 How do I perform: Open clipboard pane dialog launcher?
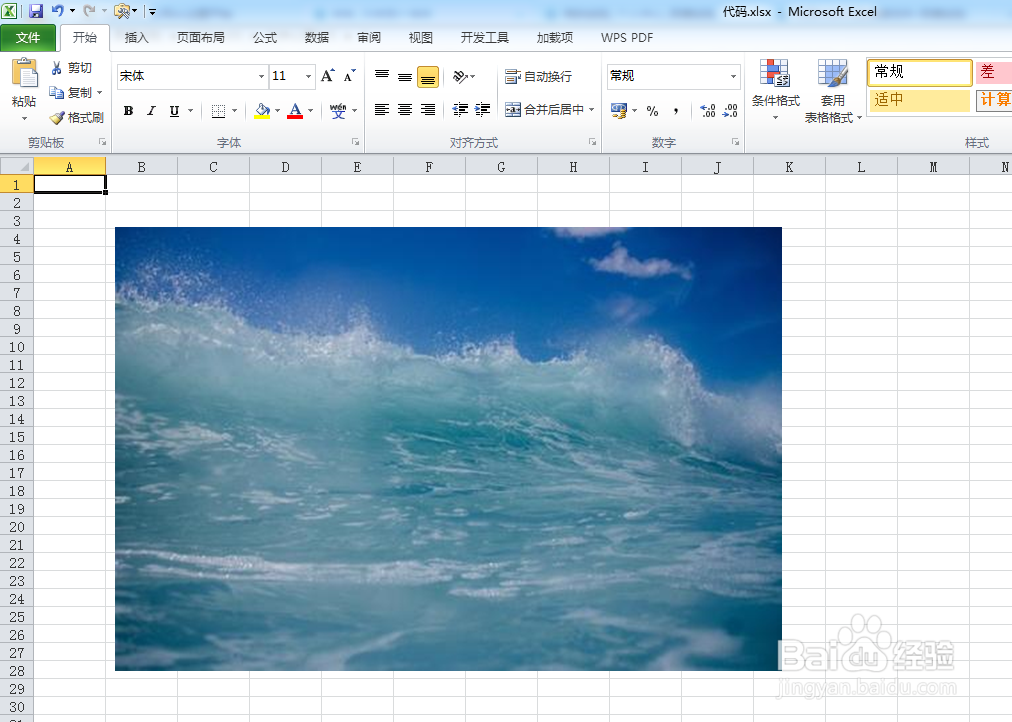click(x=102, y=141)
